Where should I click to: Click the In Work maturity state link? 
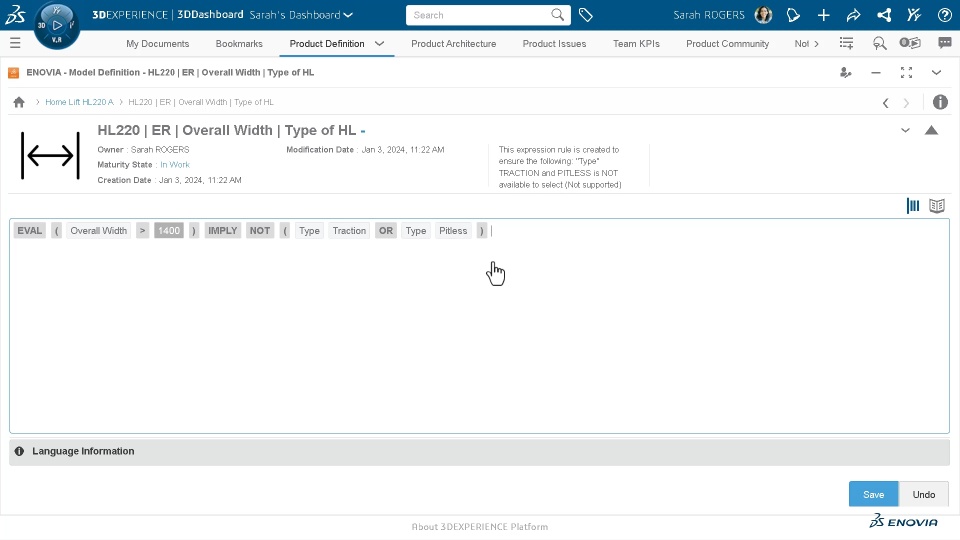click(x=175, y=165)
